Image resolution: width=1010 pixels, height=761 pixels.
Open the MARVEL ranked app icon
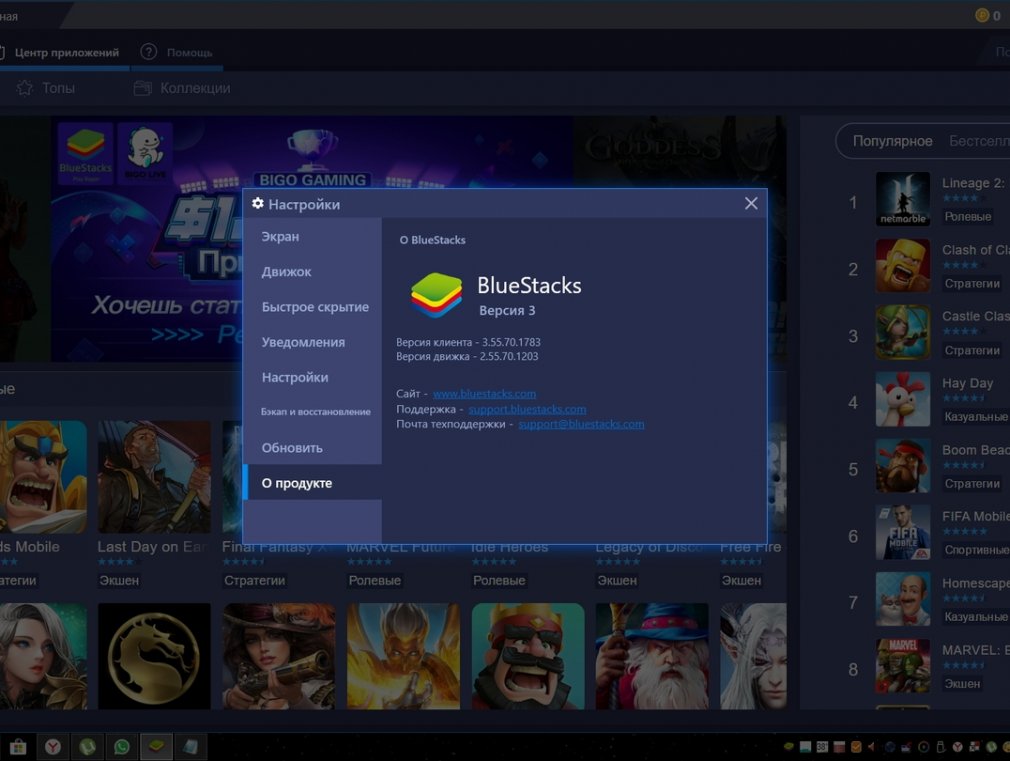pos(902,666)
